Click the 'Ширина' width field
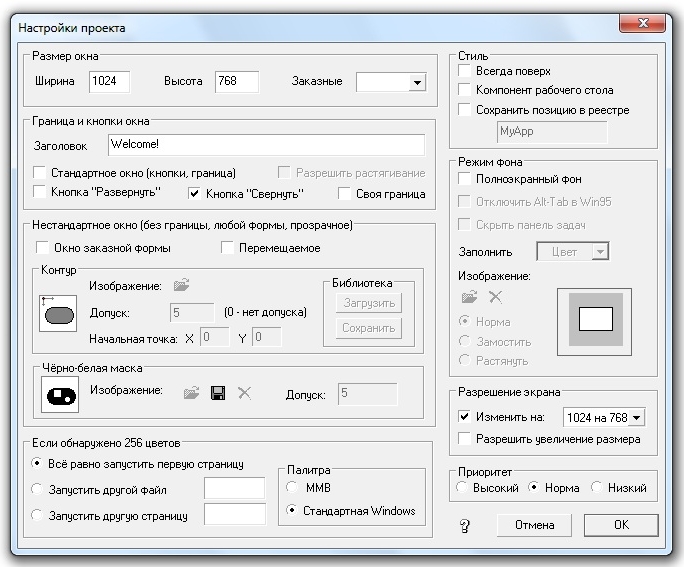The image size is (684, 567). (x=109, y=82)
